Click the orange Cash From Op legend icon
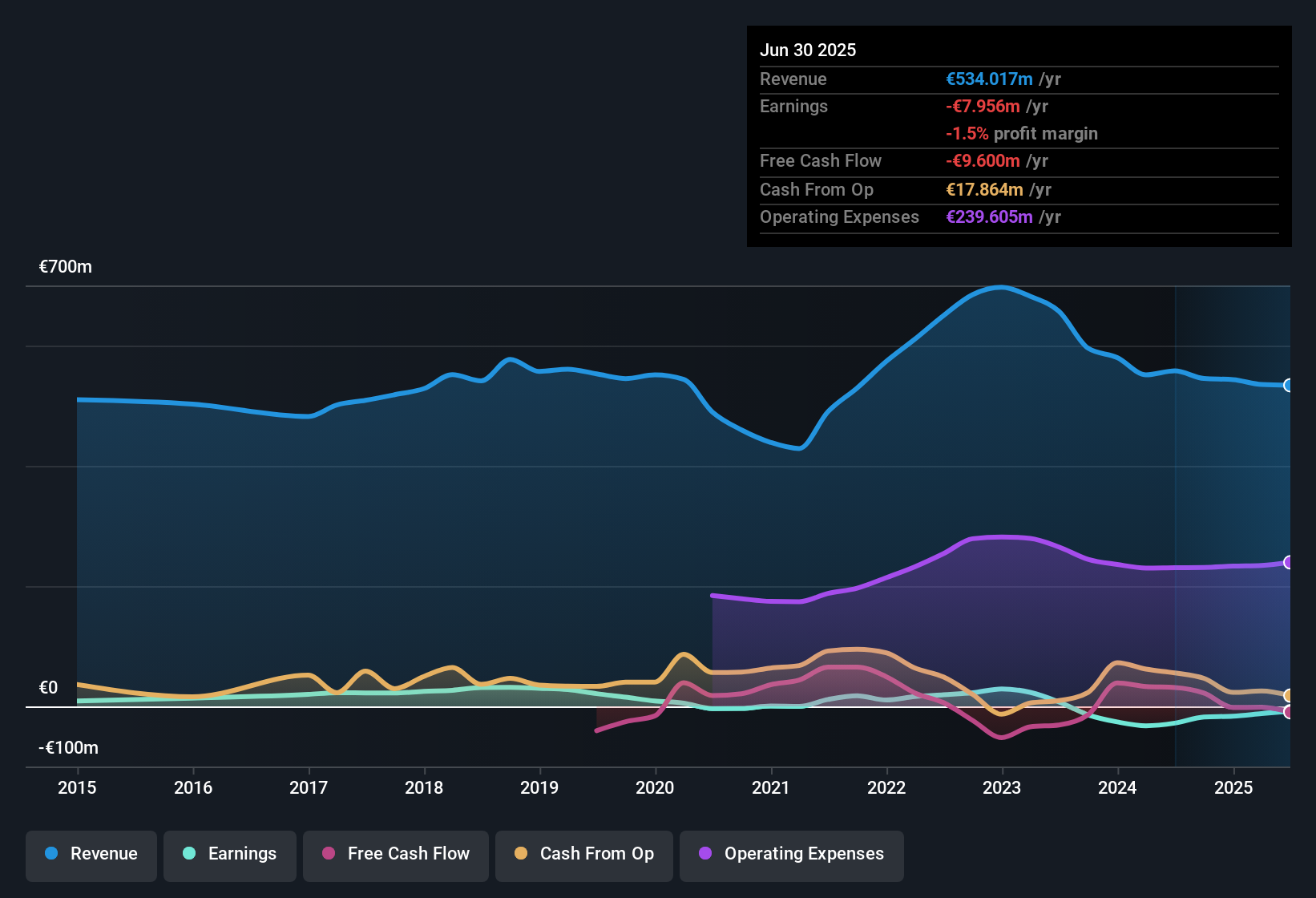Screen dimensions: 1316x898 point(520,854)
